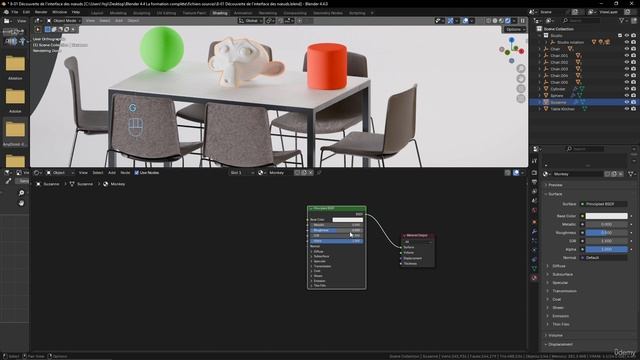Disable render of Table Kitchen (camera icon)

[x=633, y=109]
